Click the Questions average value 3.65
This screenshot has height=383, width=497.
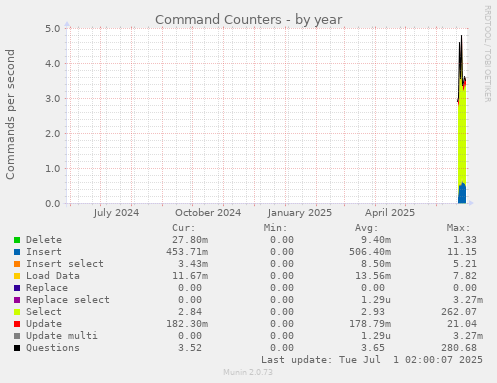(x=373, y=348)
